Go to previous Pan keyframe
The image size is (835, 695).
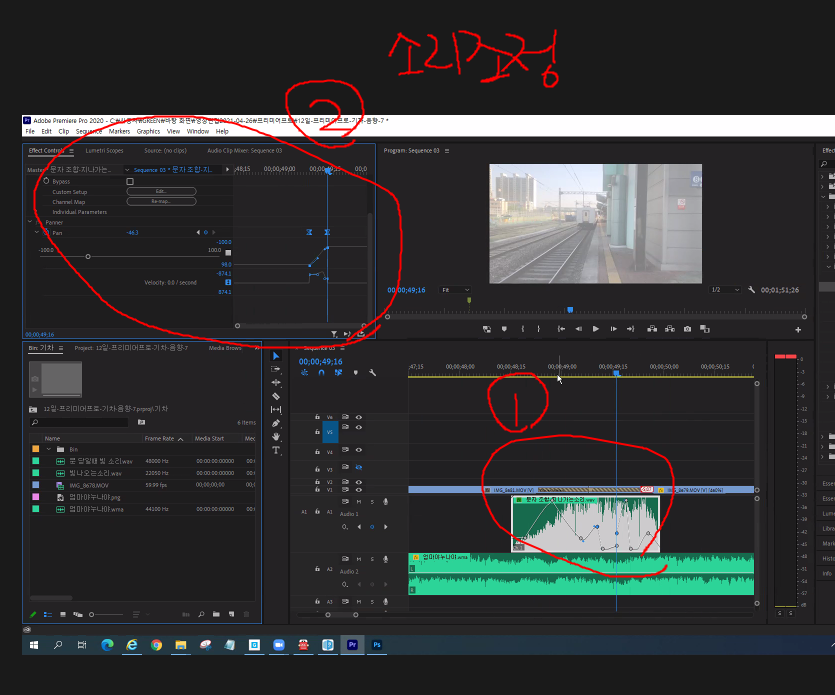pyautogui.click(x=198, y=232)
